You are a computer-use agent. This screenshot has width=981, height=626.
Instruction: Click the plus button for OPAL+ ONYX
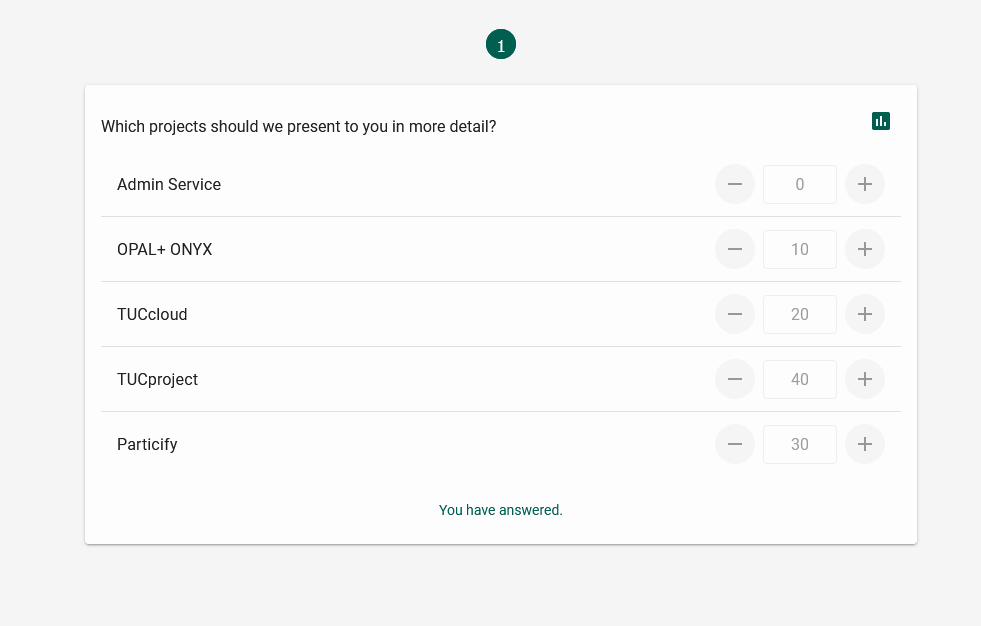[x=865, y=249]
